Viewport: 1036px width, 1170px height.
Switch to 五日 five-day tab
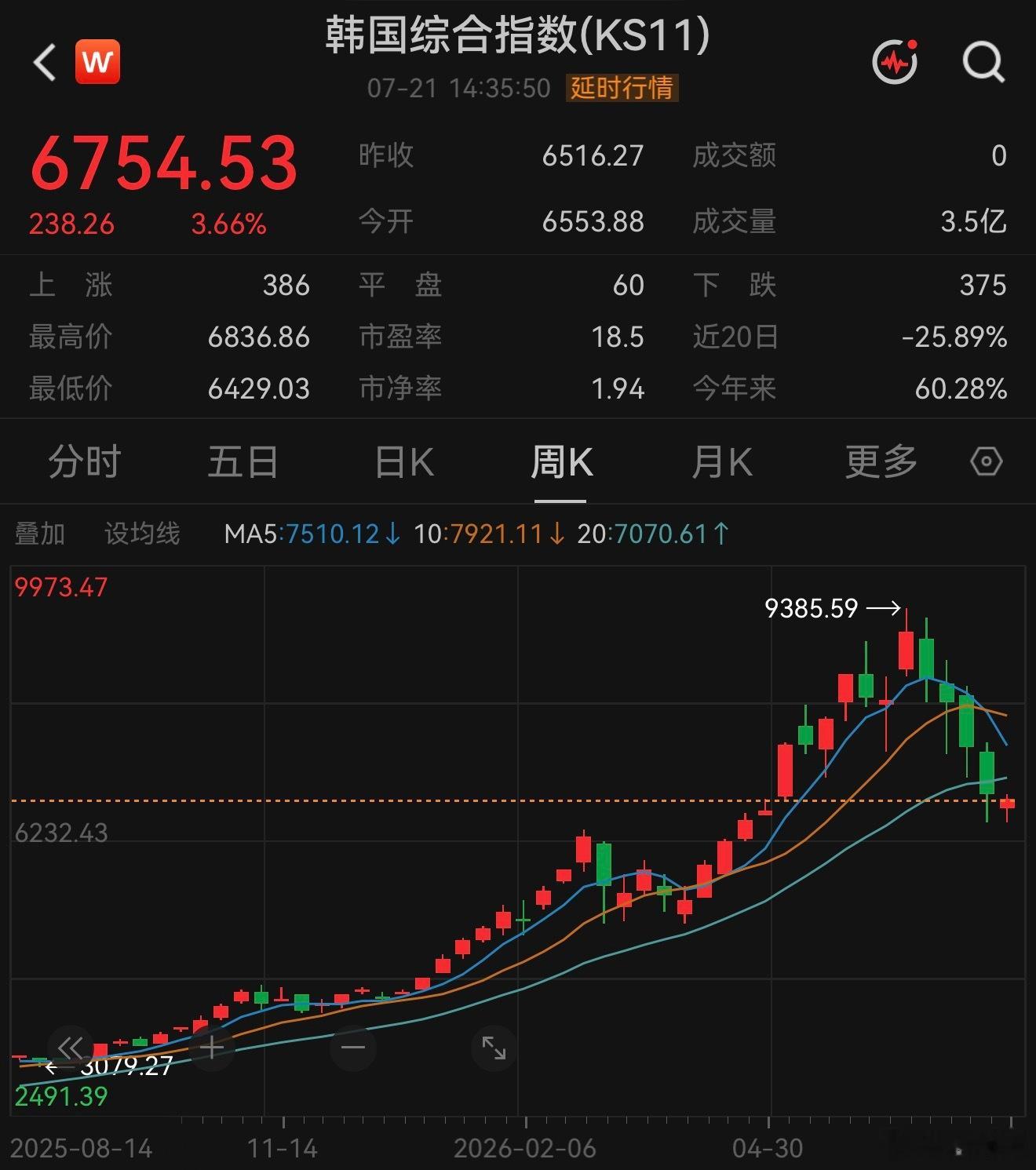coord(243,461)
